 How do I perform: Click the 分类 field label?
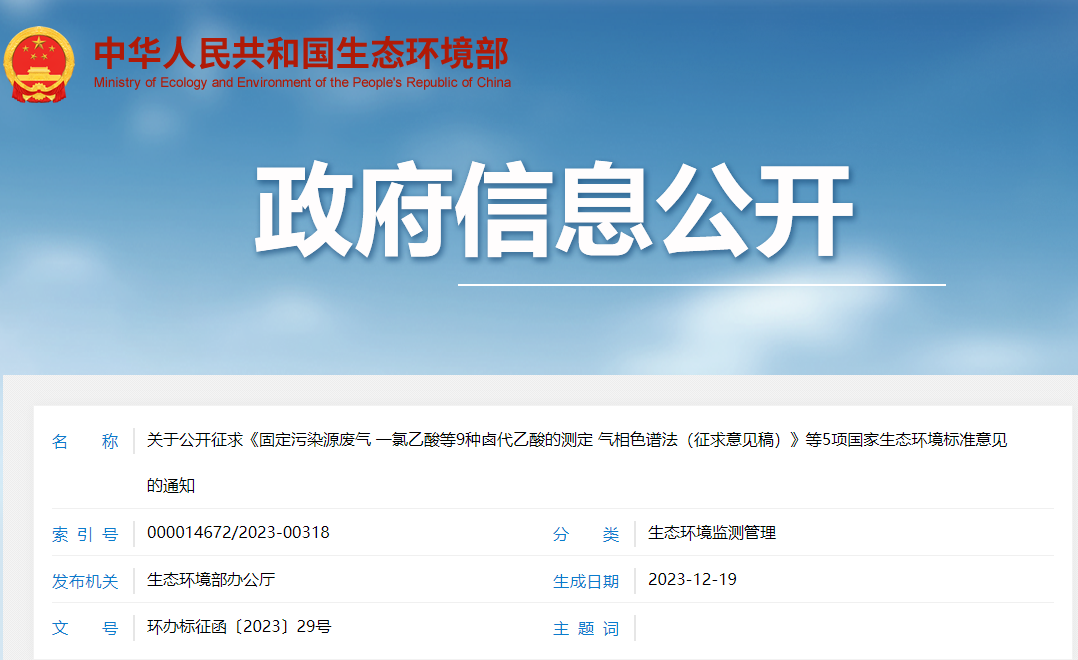(586, 534)
